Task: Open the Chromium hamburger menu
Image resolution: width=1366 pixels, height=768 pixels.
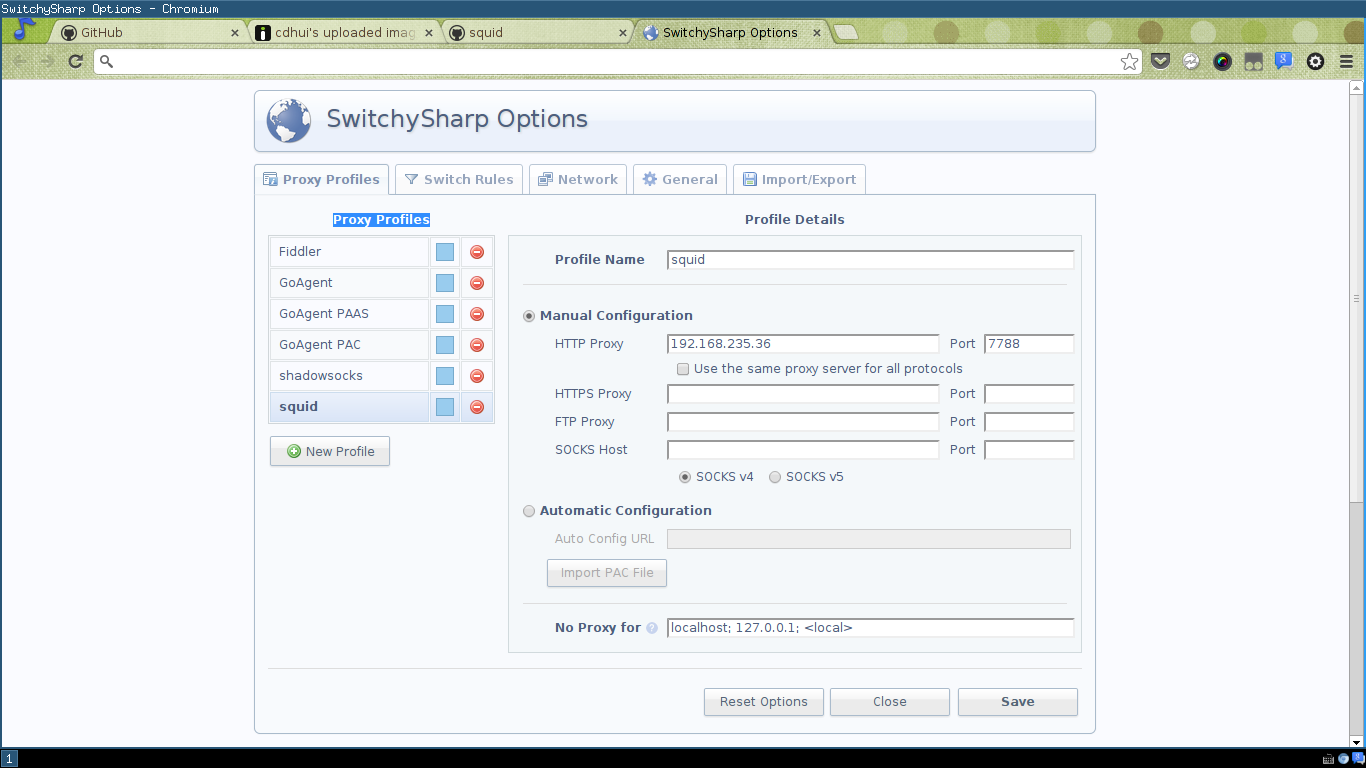Action: click(x=1346, y=62)
